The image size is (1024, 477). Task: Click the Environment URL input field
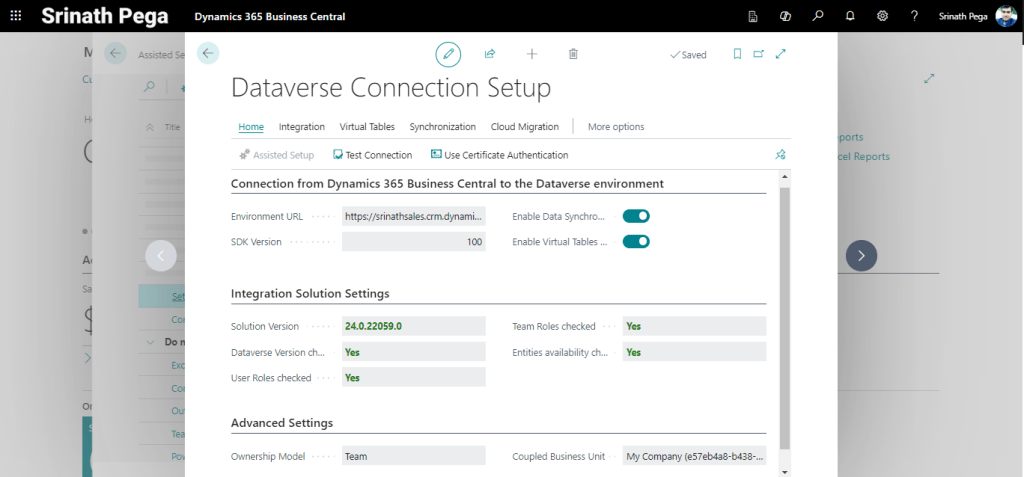413,216
